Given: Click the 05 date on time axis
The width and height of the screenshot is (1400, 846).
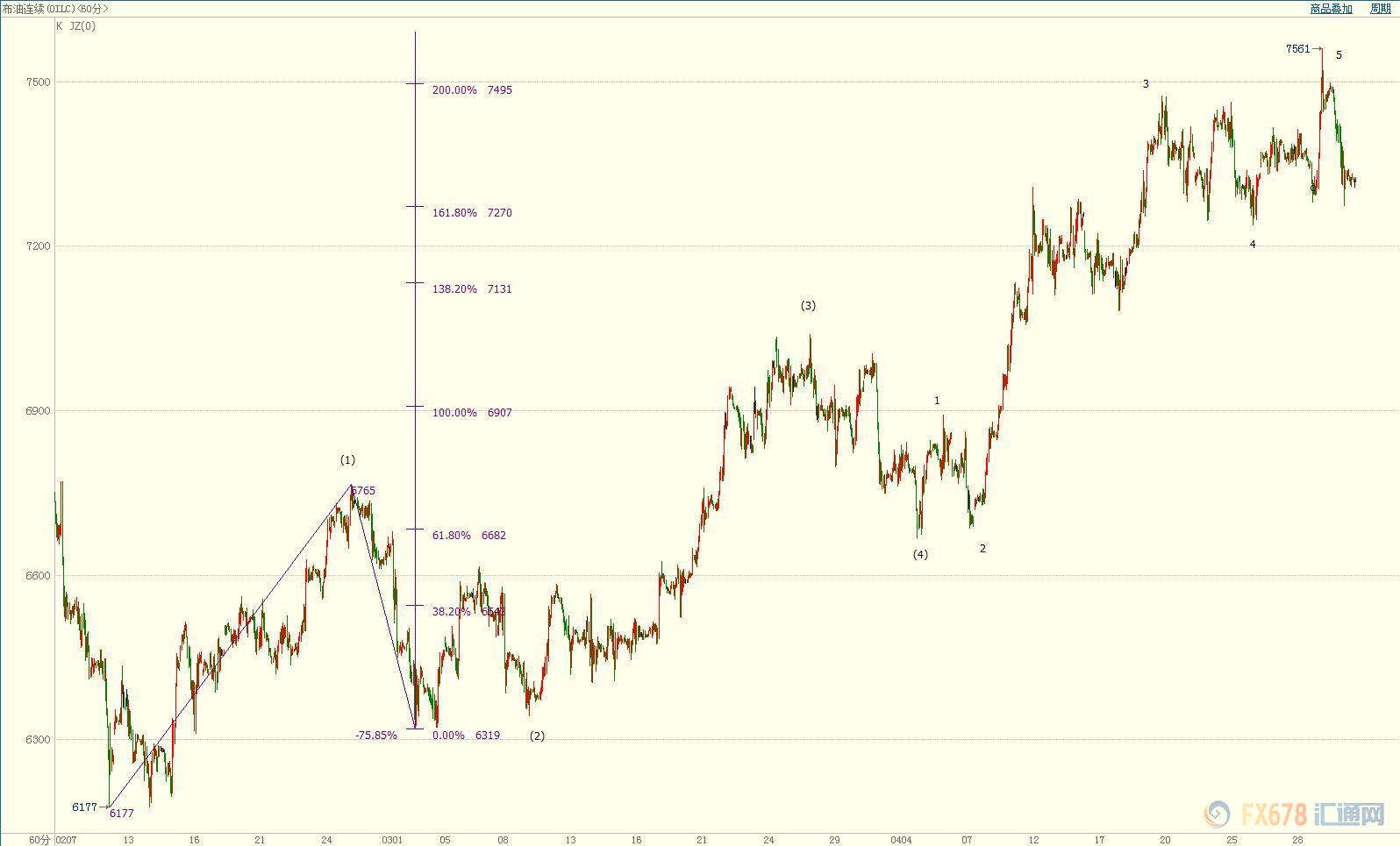Looking at the screenshot, I should coord(446,840).
